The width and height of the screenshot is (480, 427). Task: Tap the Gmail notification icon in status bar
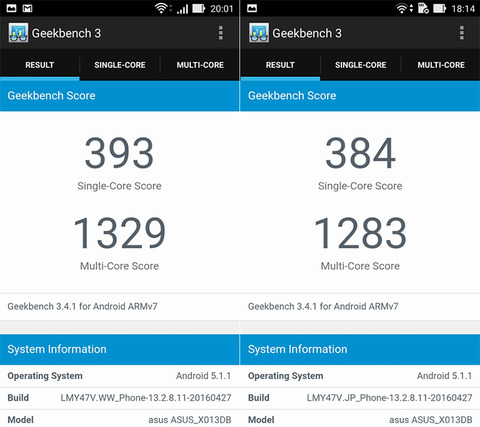pyautogui.click(x=27, y=8)
